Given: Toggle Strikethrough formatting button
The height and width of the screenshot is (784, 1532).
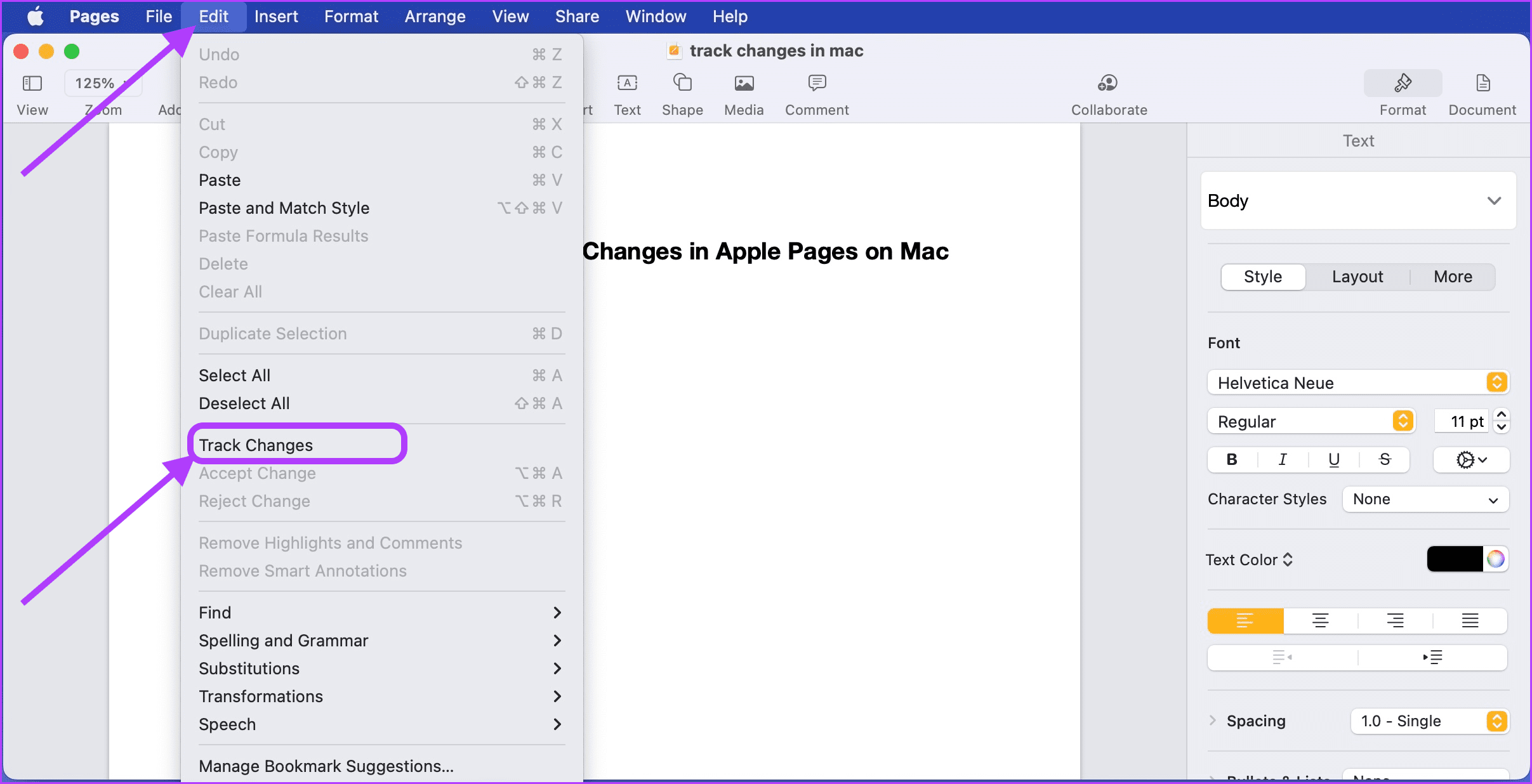Looking at the screenshot, I should pos(1384,458).
